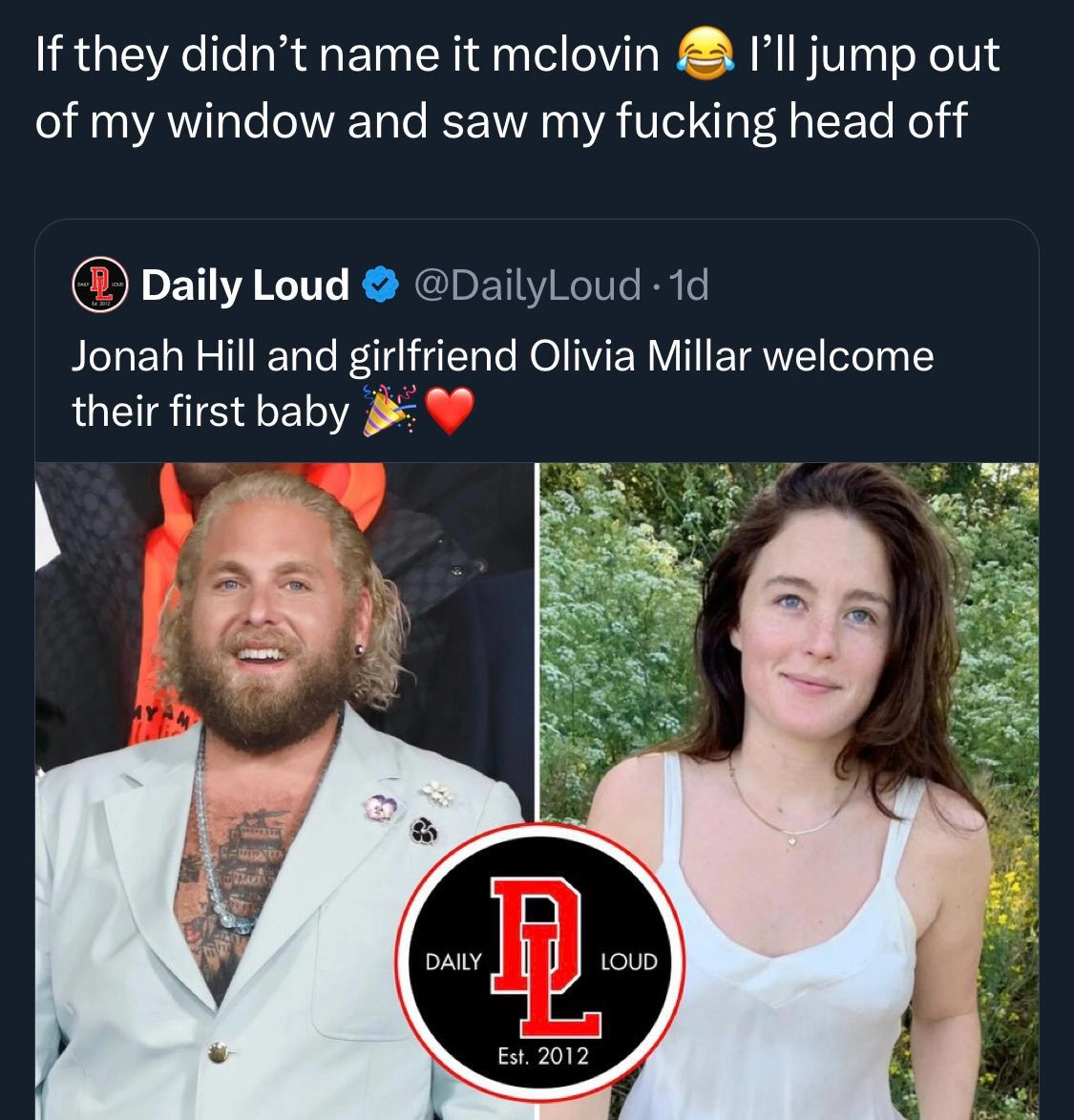Click the word "DAILY" in the round logo
The height and width of the screenshot is (1120, 1074).
tap(453, 962)
